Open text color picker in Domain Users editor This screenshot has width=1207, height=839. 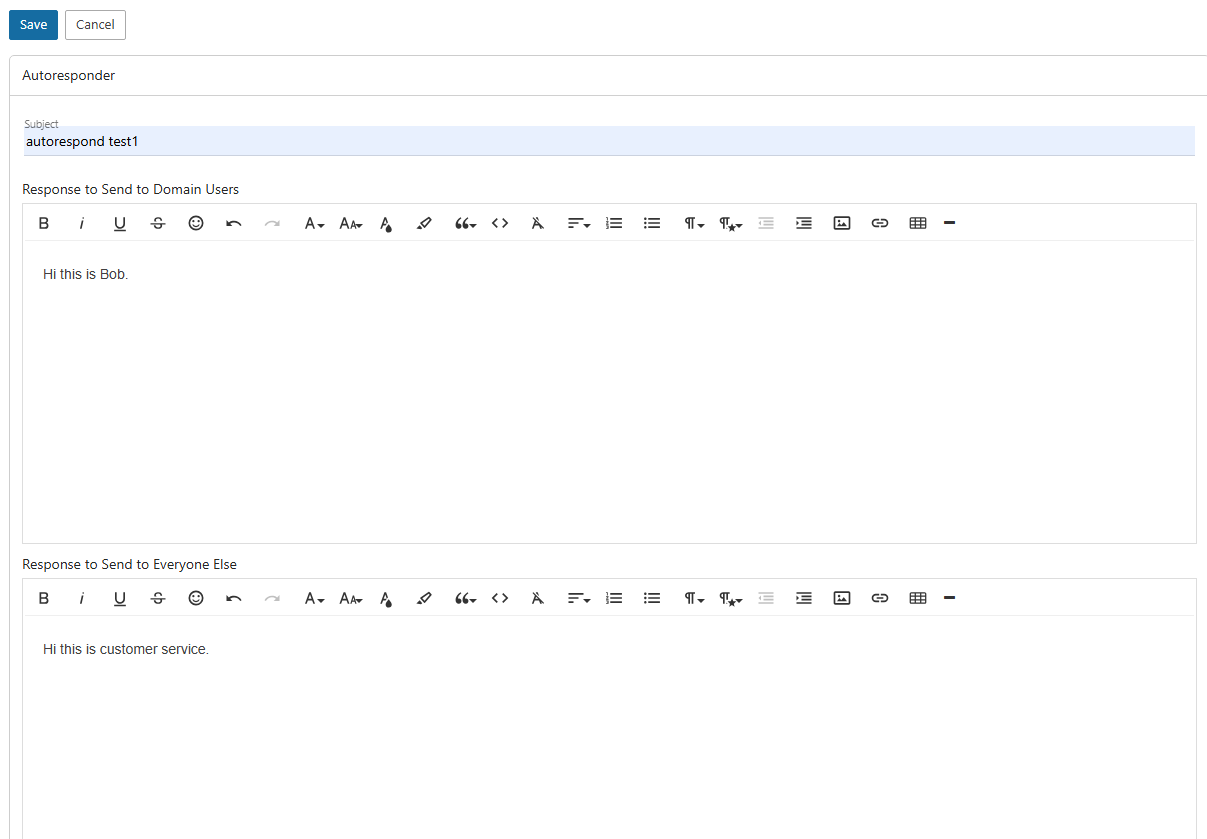pos(386,223)
